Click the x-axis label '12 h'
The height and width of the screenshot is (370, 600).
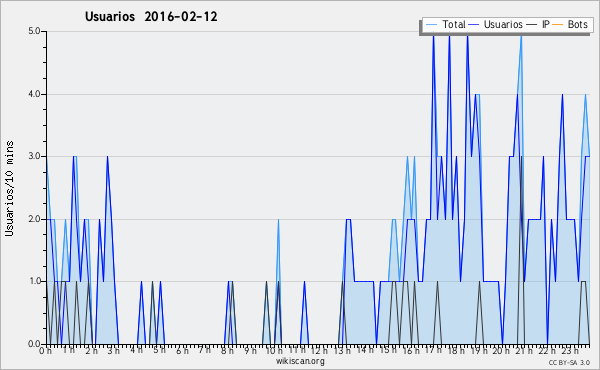319,350
